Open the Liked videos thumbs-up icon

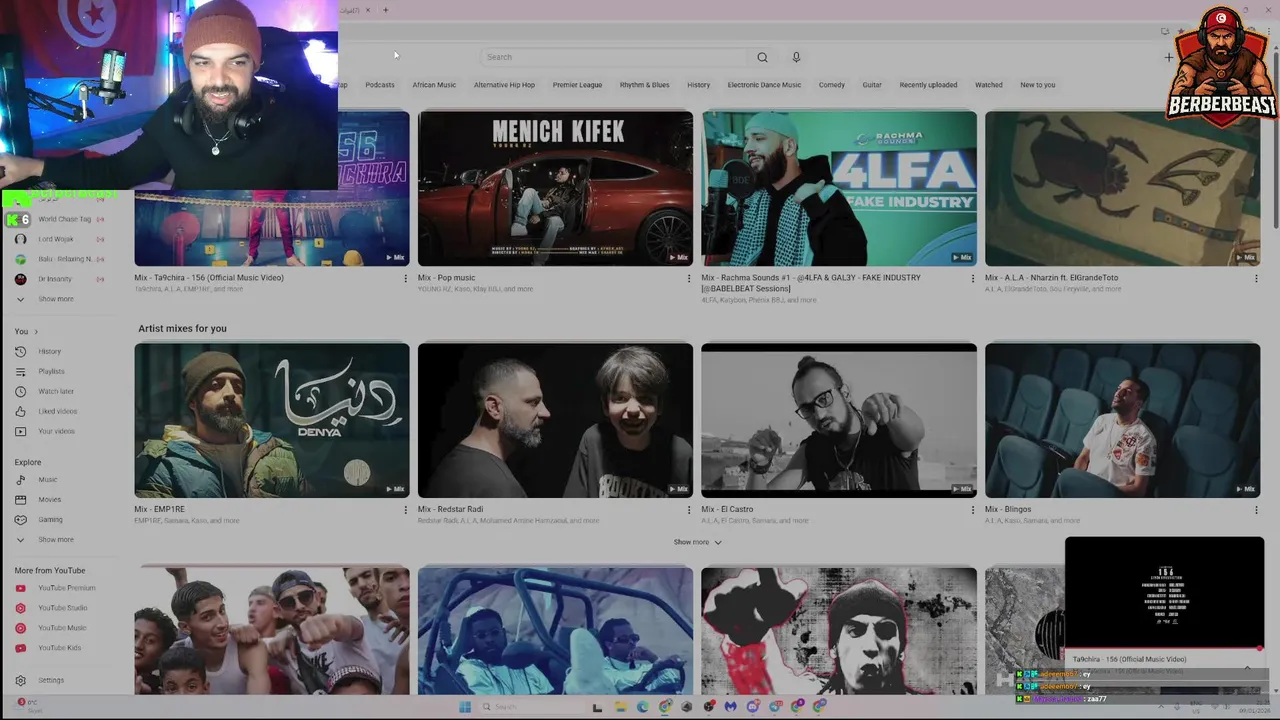pyautogui.click(x=20, y=411)
